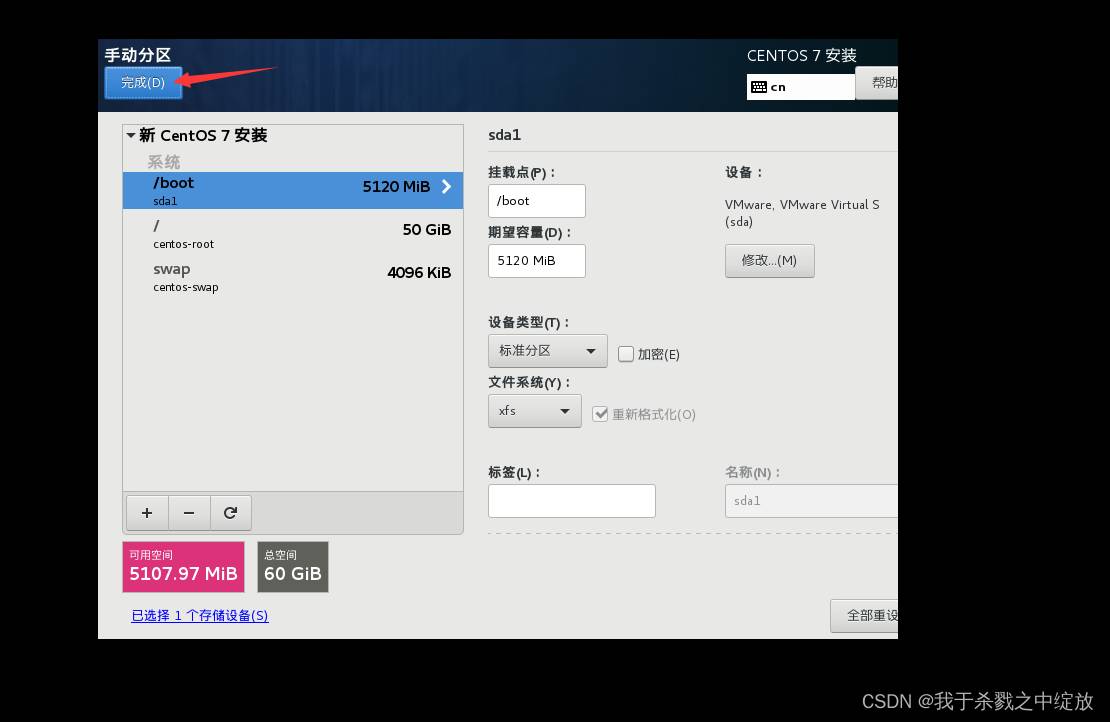This screenshot has width=1110, height=722.
Task: Select the swap centos-swap partition entry
Action: [x=292, y=277]
